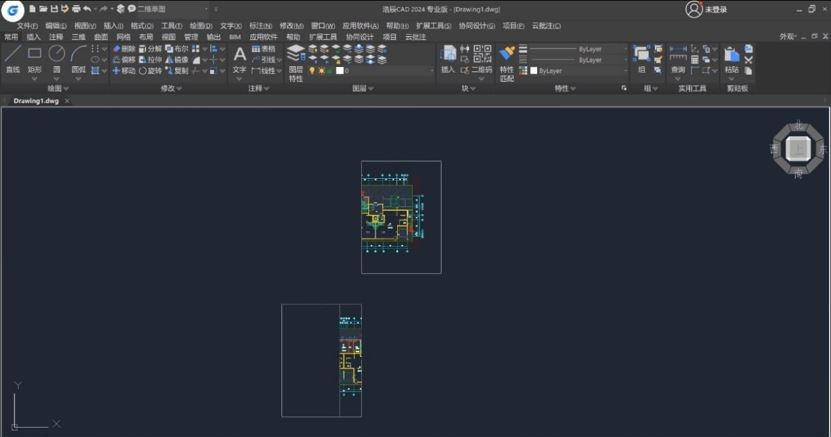
Task: Open the 标注(N) menu
Action: click(x=261, y=25)
